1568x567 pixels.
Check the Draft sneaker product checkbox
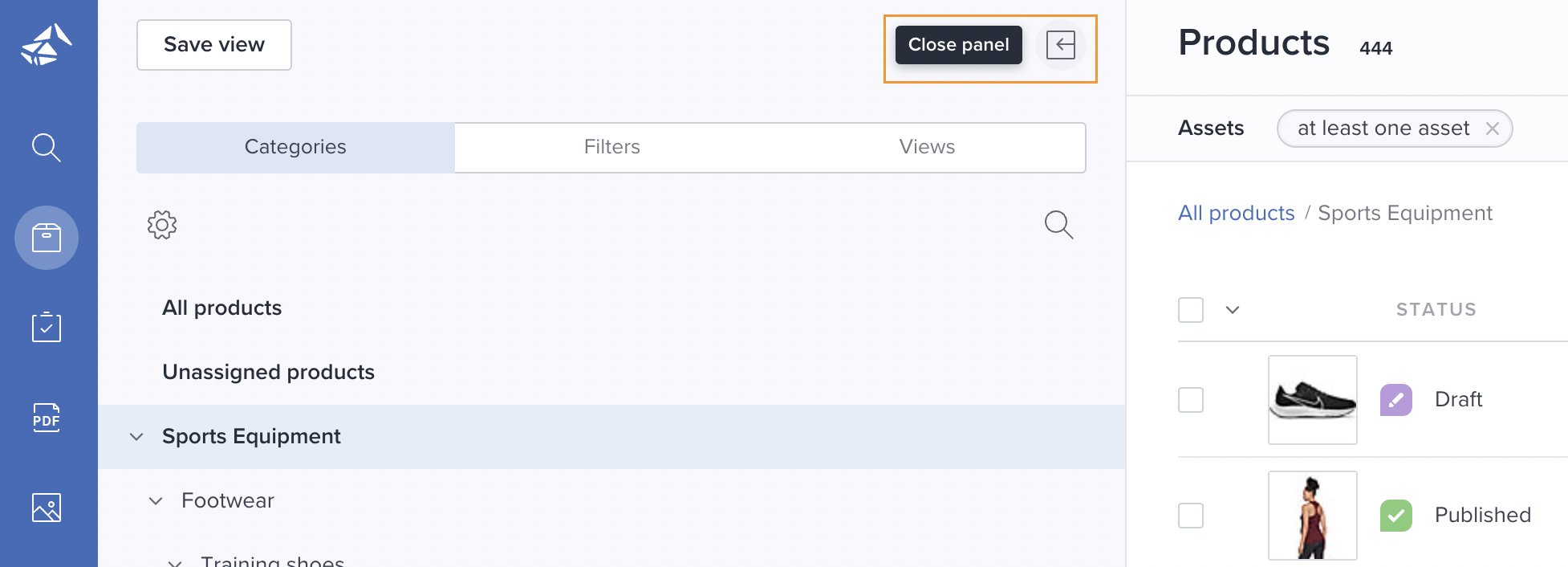[1191, 400]
